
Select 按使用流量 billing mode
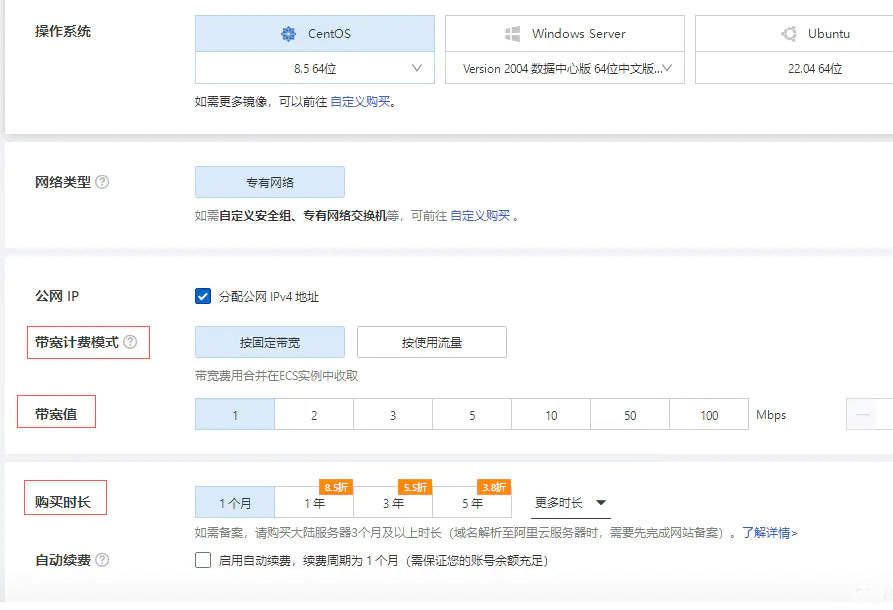pyautogui.click(x=432, y=342)
